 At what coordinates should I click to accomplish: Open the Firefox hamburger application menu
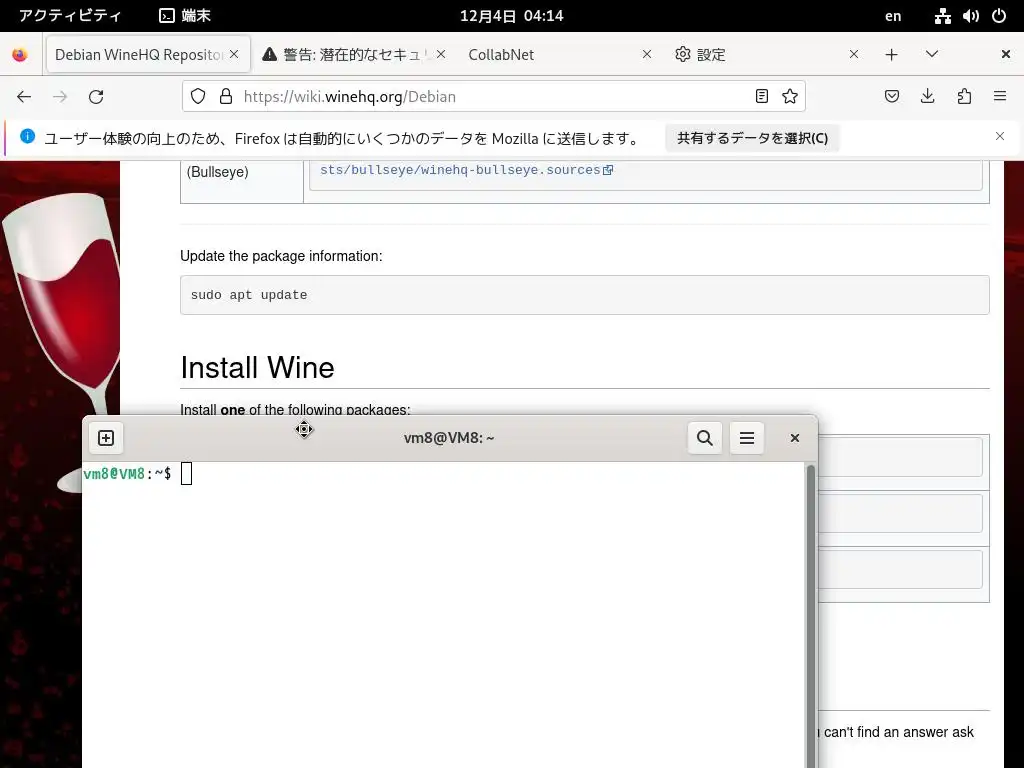pyautogui.click(x=1000, y=97)
